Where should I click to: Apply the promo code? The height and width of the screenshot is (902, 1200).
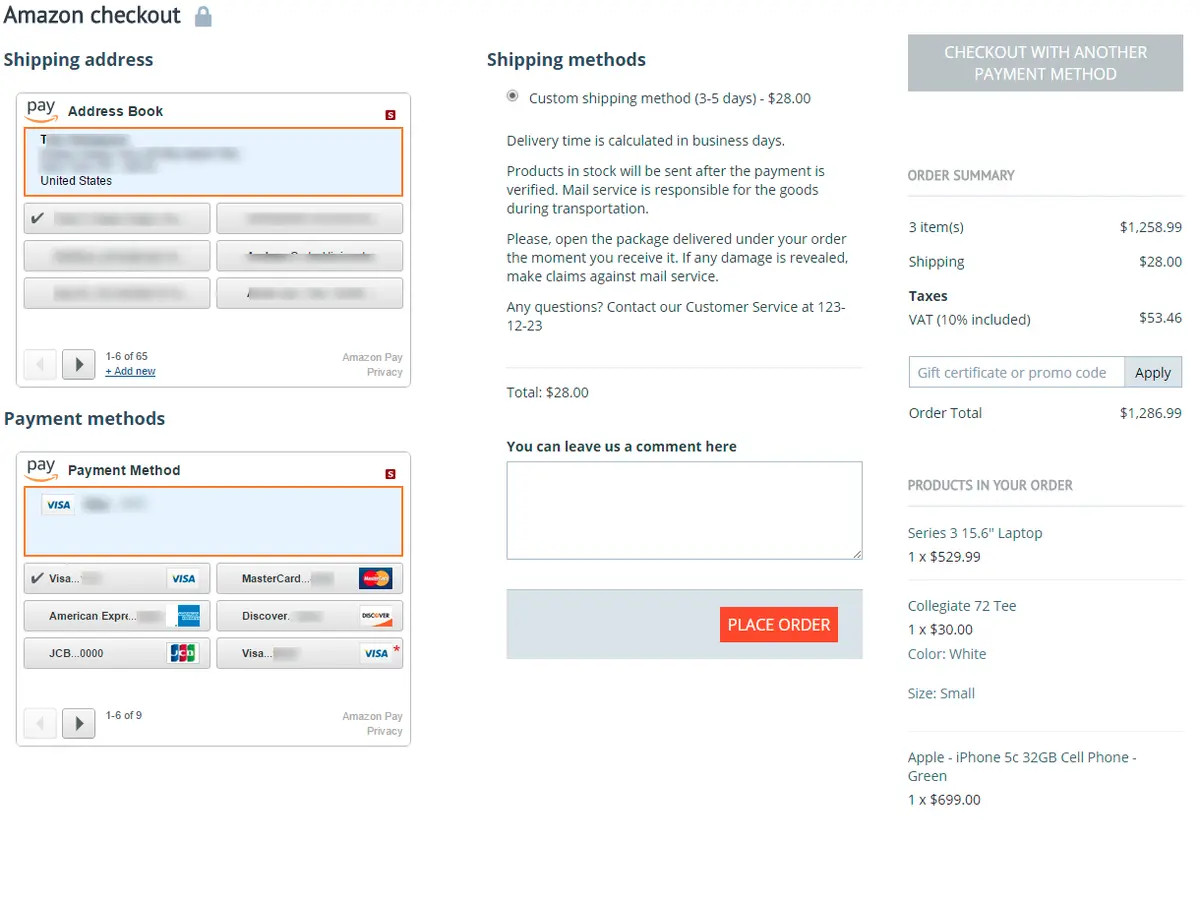point(1152,372)
